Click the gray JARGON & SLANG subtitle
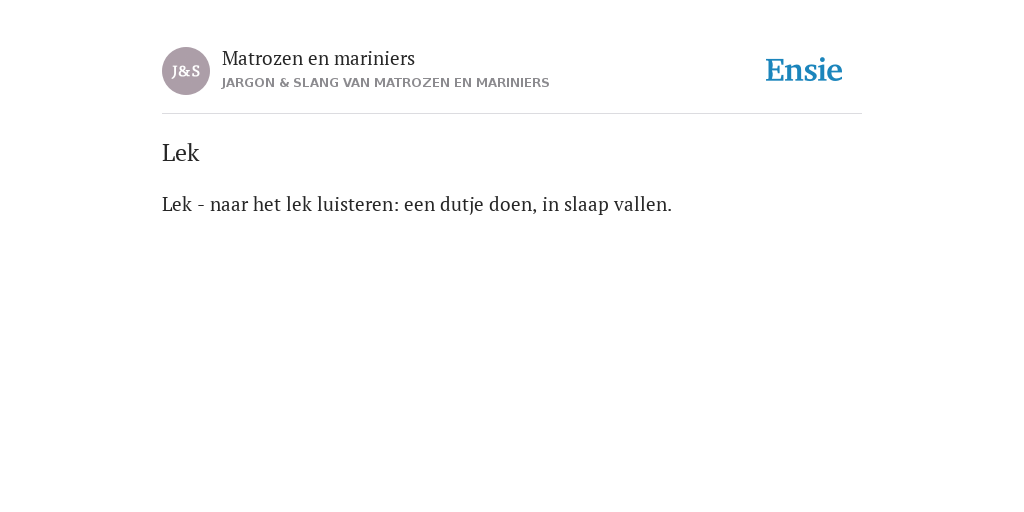This screenshot has width=1024, height=512. click(385, 83)
